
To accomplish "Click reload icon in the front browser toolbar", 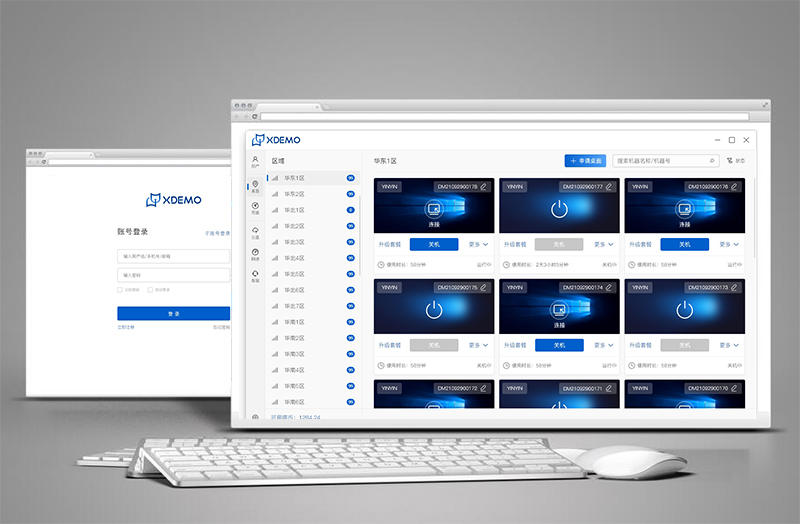I will pyautogui.click(x=255, y=117).
